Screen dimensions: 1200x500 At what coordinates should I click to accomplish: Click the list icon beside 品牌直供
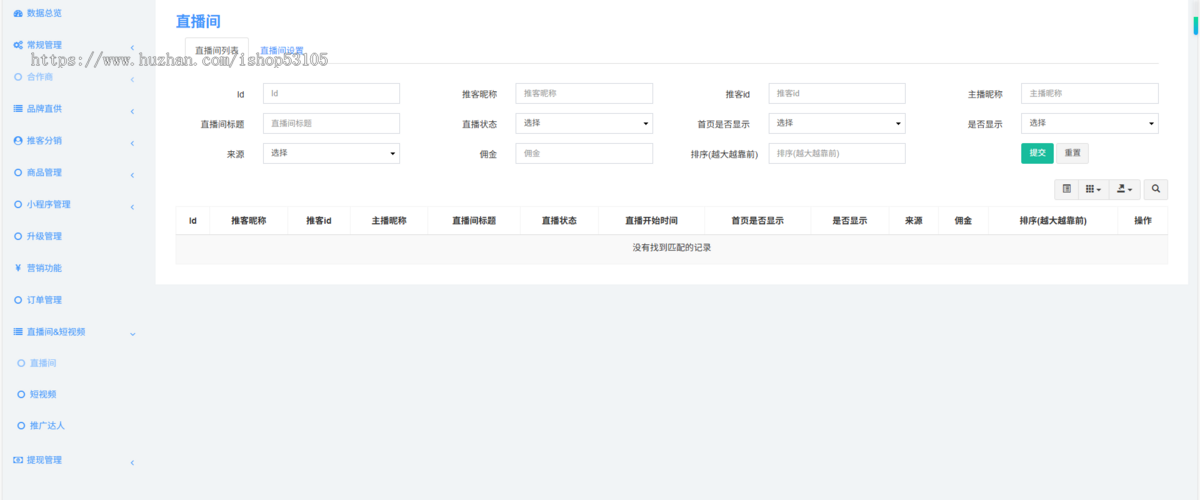[x=18, y=108]
